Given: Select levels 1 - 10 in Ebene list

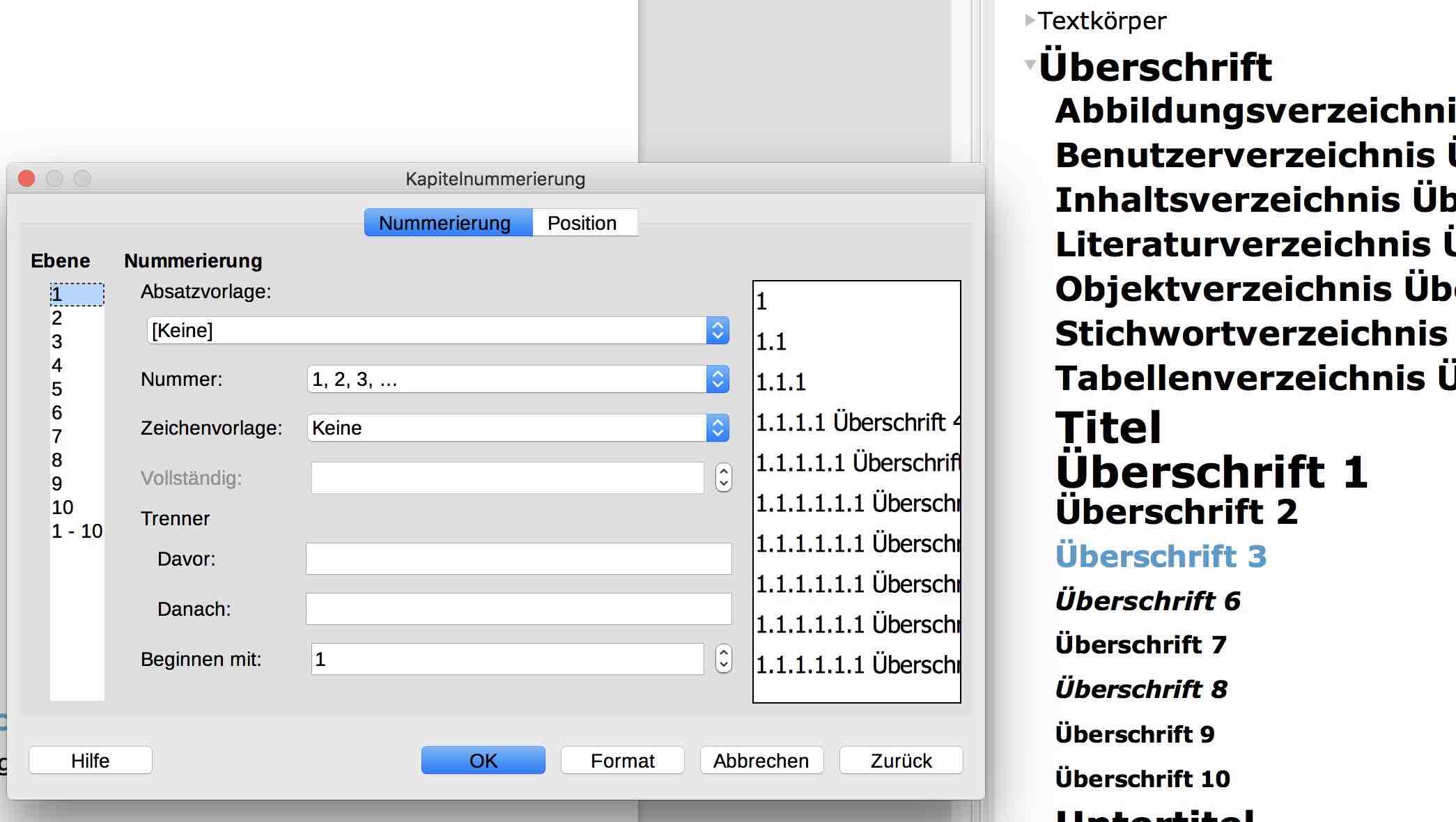Looking at the screenshot, I should pos(77,532).
